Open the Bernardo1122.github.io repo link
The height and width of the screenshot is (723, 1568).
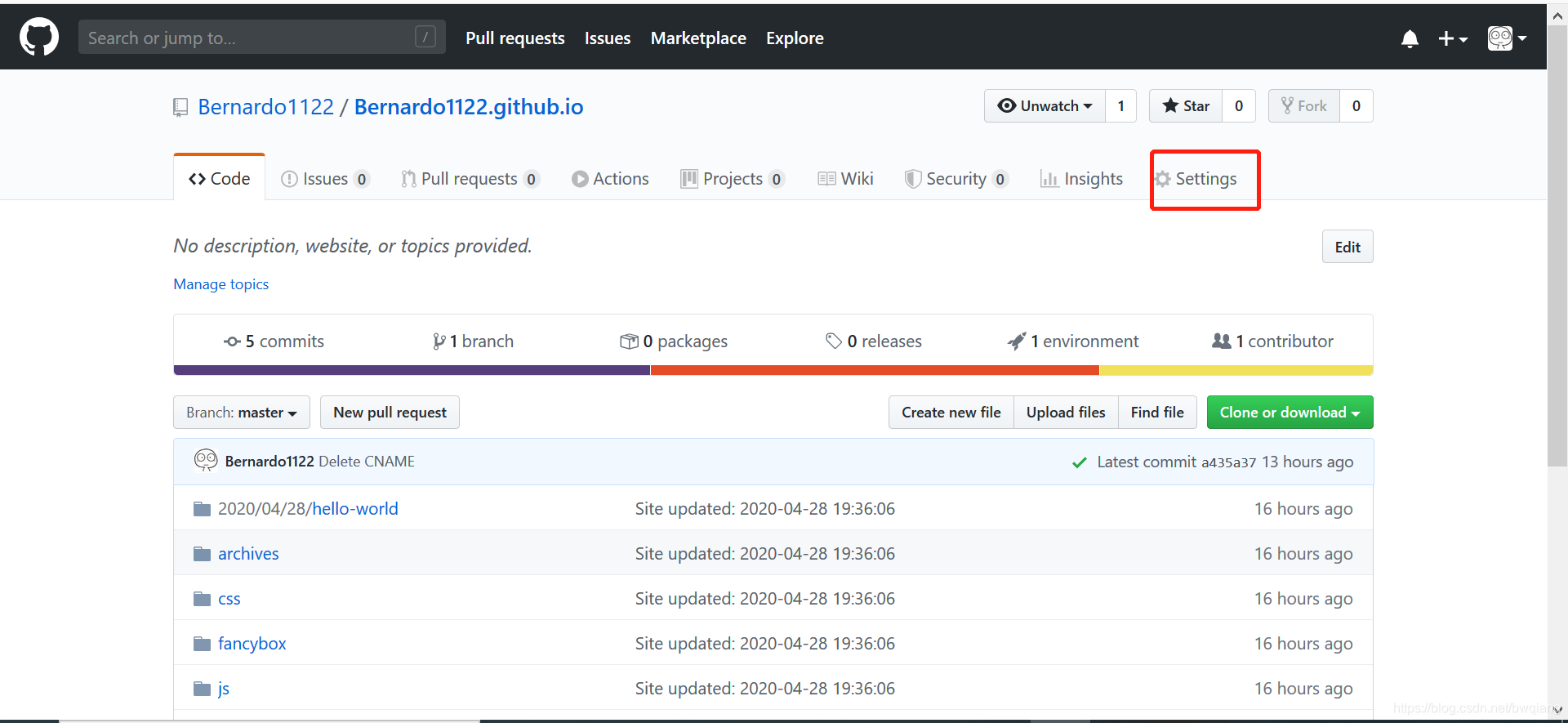(469, 107)
